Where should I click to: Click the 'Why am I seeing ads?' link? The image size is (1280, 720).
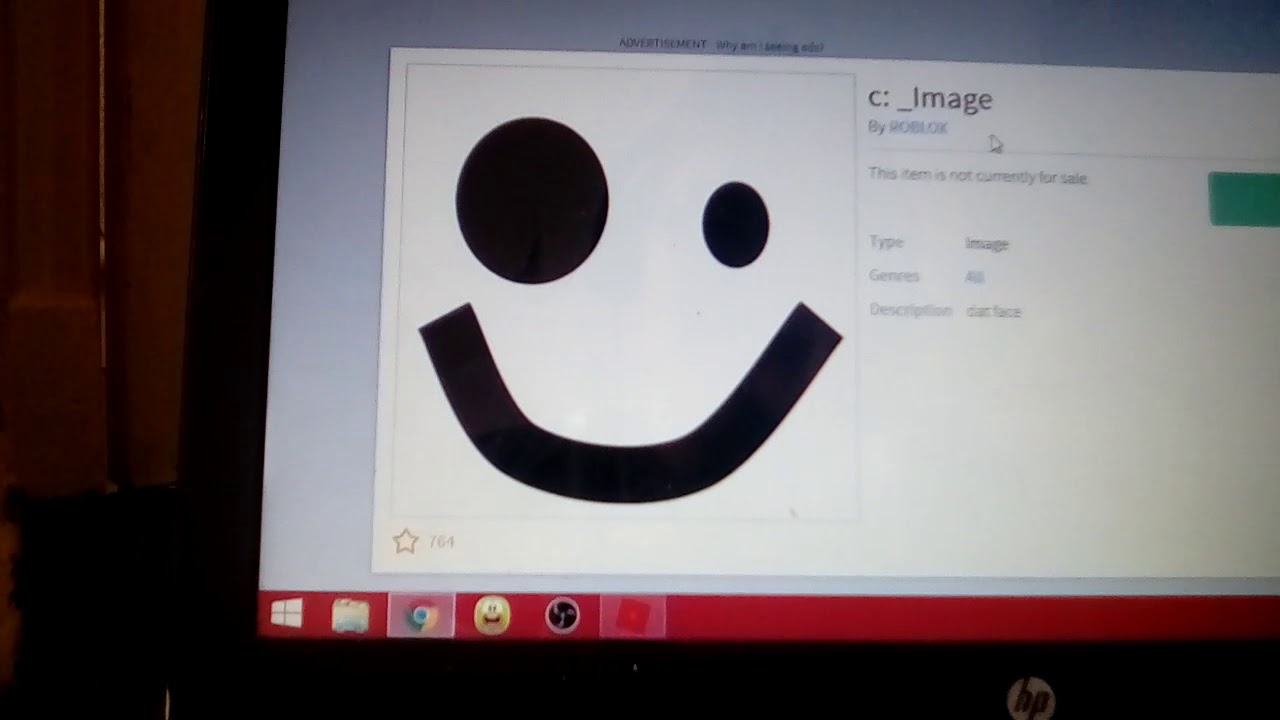pos(770,45)
